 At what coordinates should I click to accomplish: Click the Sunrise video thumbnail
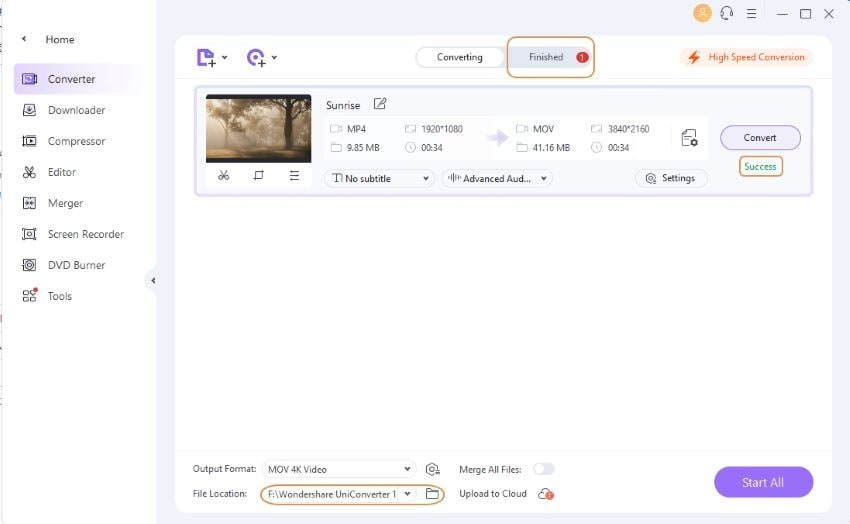pyautogui.click(x=259, y=128)
